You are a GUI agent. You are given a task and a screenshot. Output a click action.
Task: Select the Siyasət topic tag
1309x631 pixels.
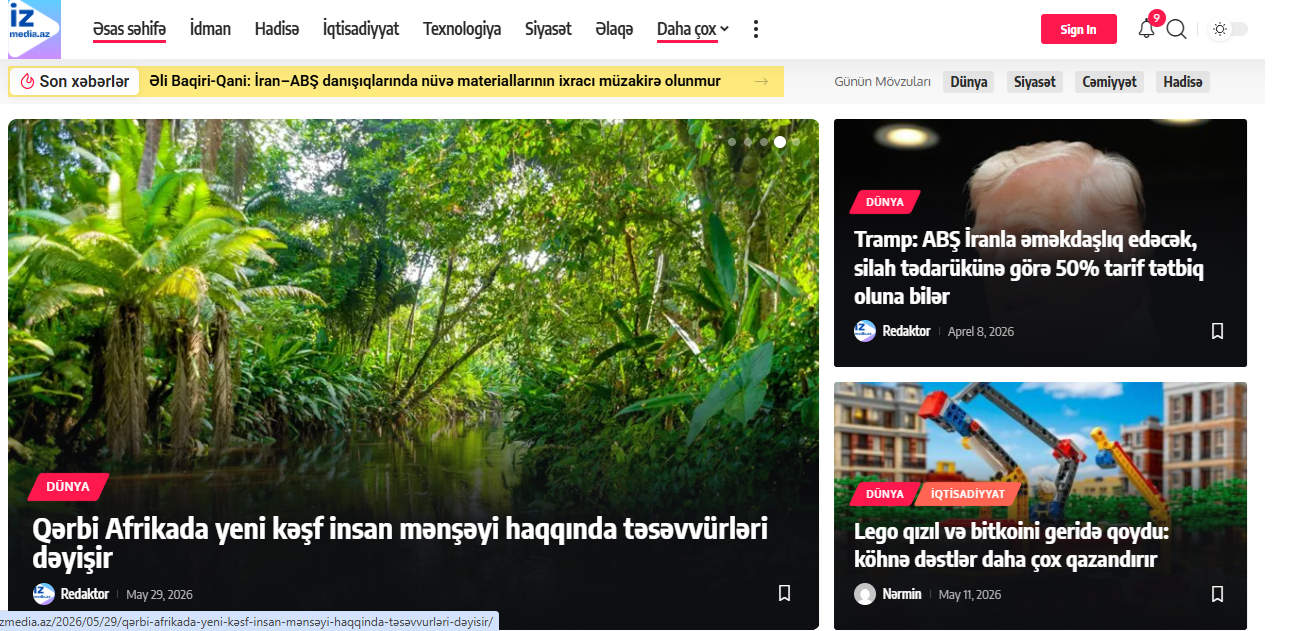(1035, 82)
